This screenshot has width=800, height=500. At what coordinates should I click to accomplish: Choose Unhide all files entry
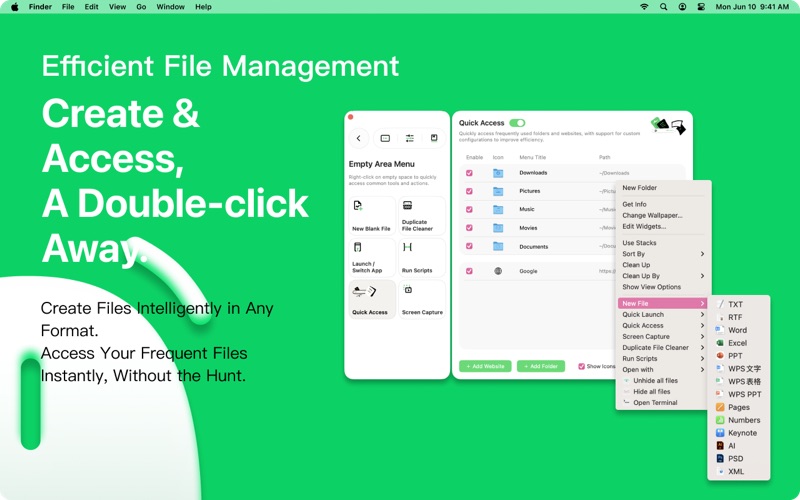(656, 381)
